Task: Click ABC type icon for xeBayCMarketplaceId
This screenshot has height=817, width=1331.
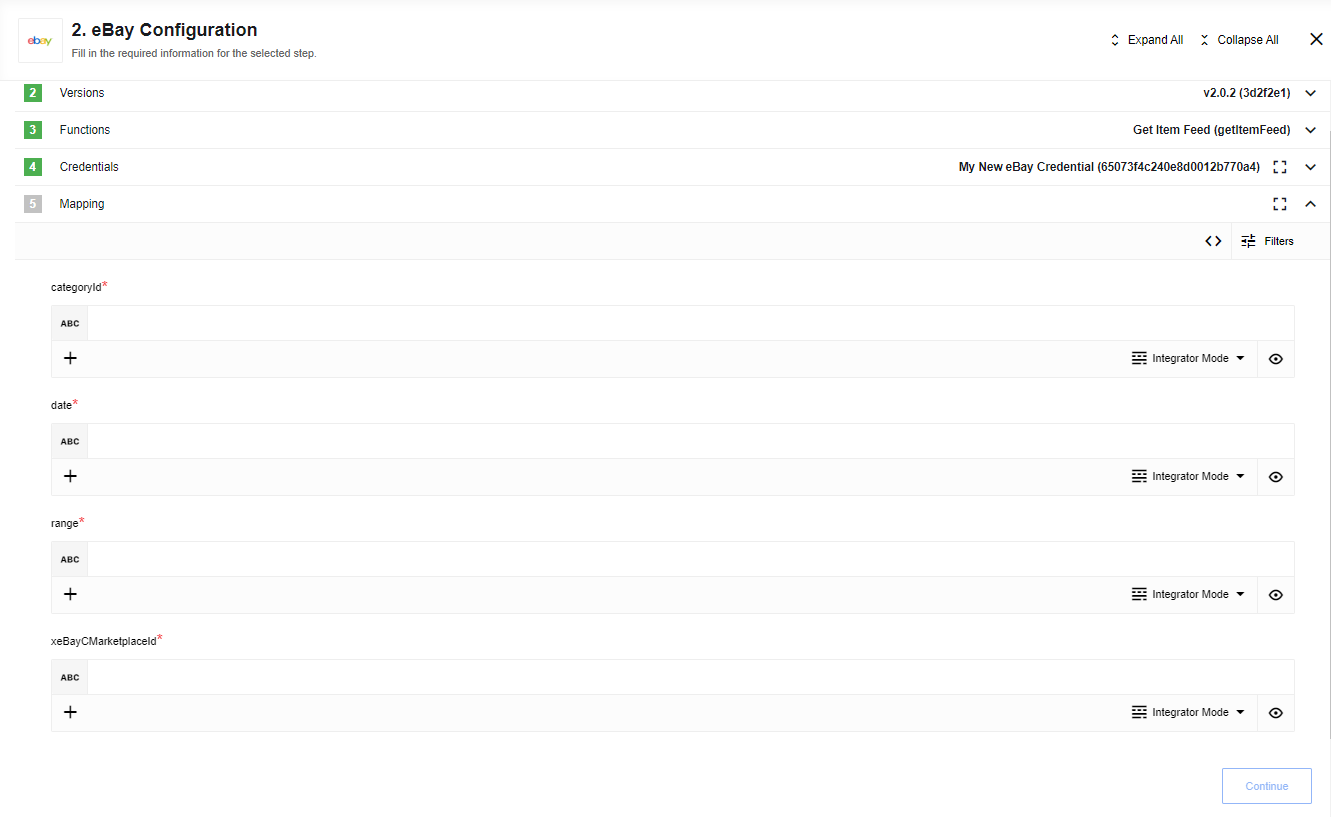Action: tap(70, 677)
